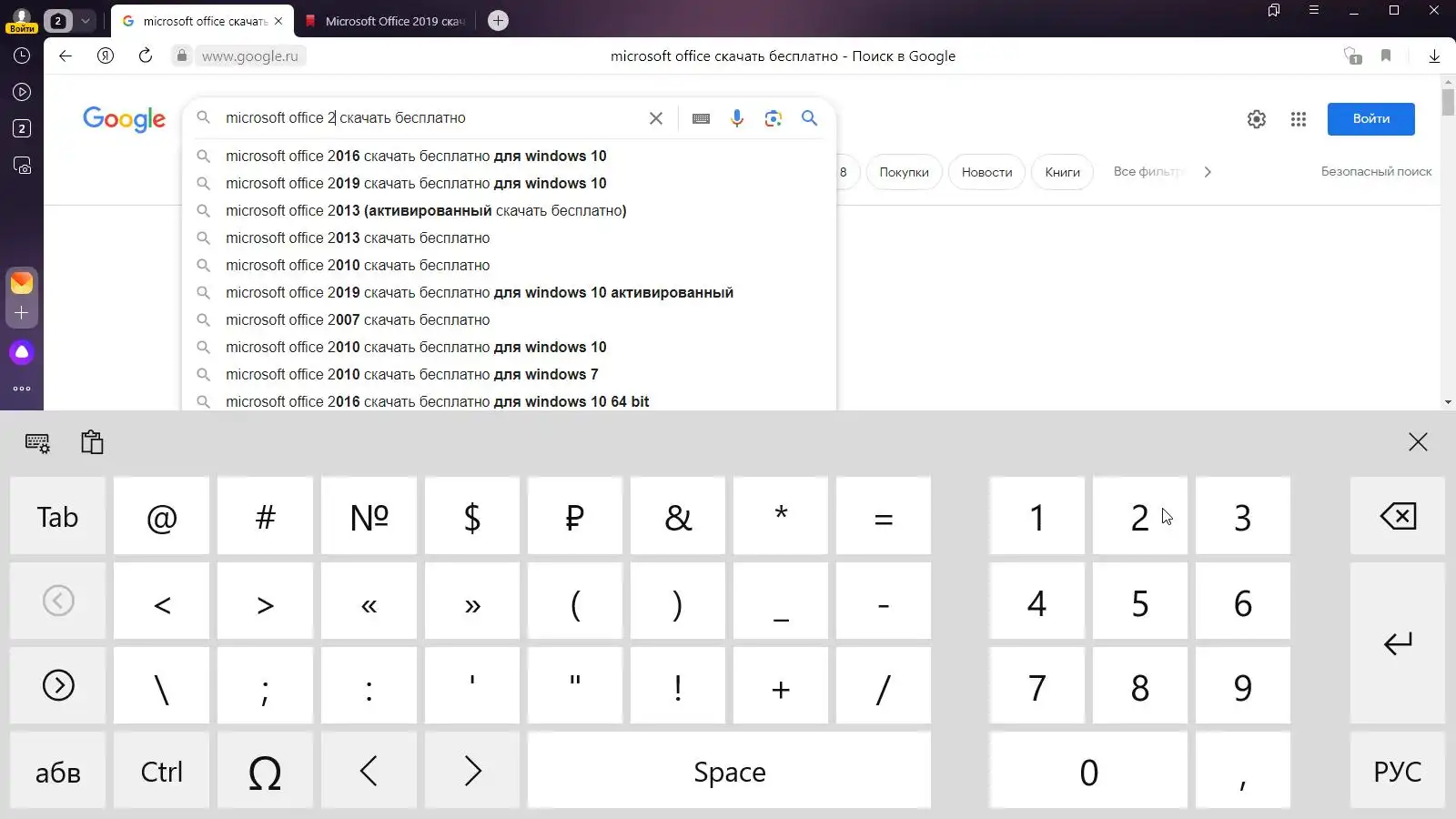Screen dimensions: 1456x819
Task: Add a sidebar shortcut with plus icon
Action: [22, 313]
